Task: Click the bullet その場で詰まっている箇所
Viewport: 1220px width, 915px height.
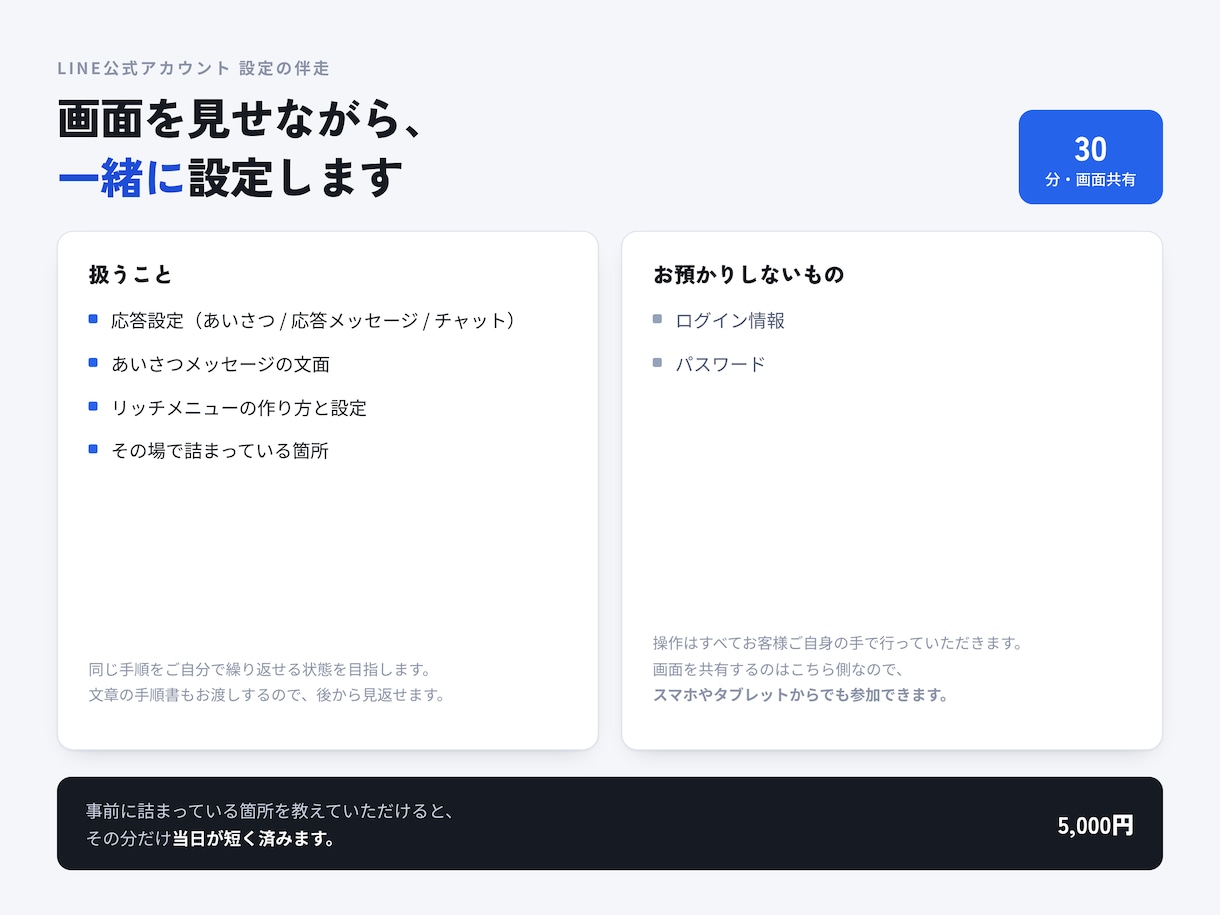Action: [220, 451]
